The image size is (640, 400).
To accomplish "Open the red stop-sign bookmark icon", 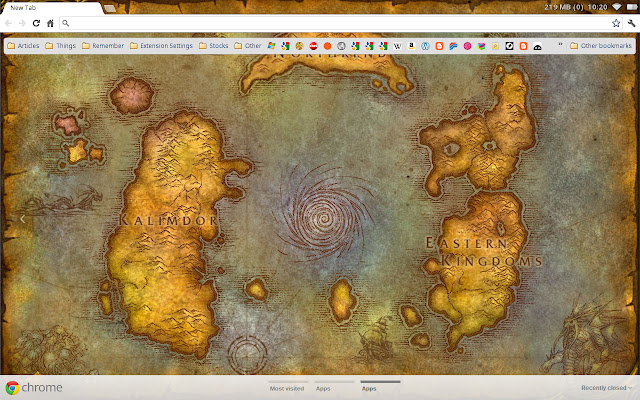I will point(313,46).
